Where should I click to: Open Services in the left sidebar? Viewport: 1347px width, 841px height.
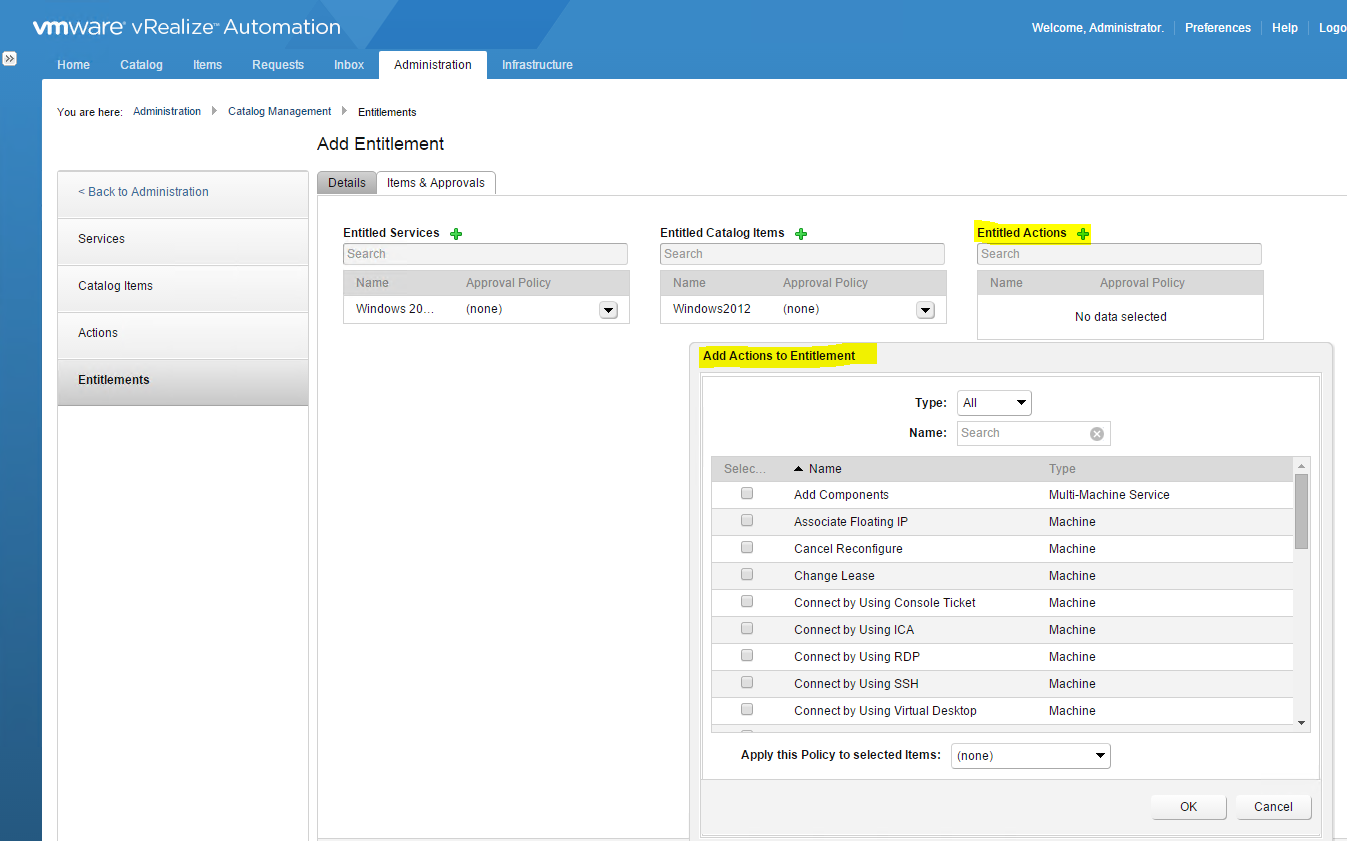tap(183, 240)
